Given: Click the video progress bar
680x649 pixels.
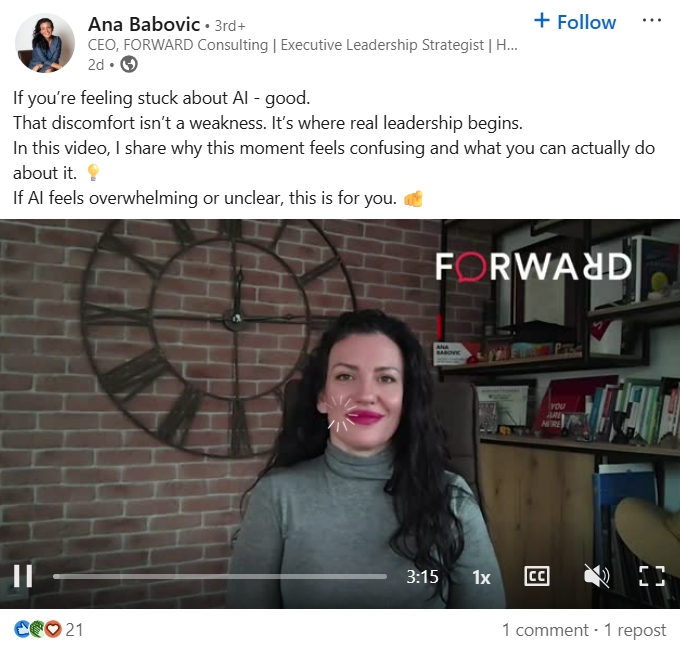Looking at the screenshot, I should click(219, 577).
